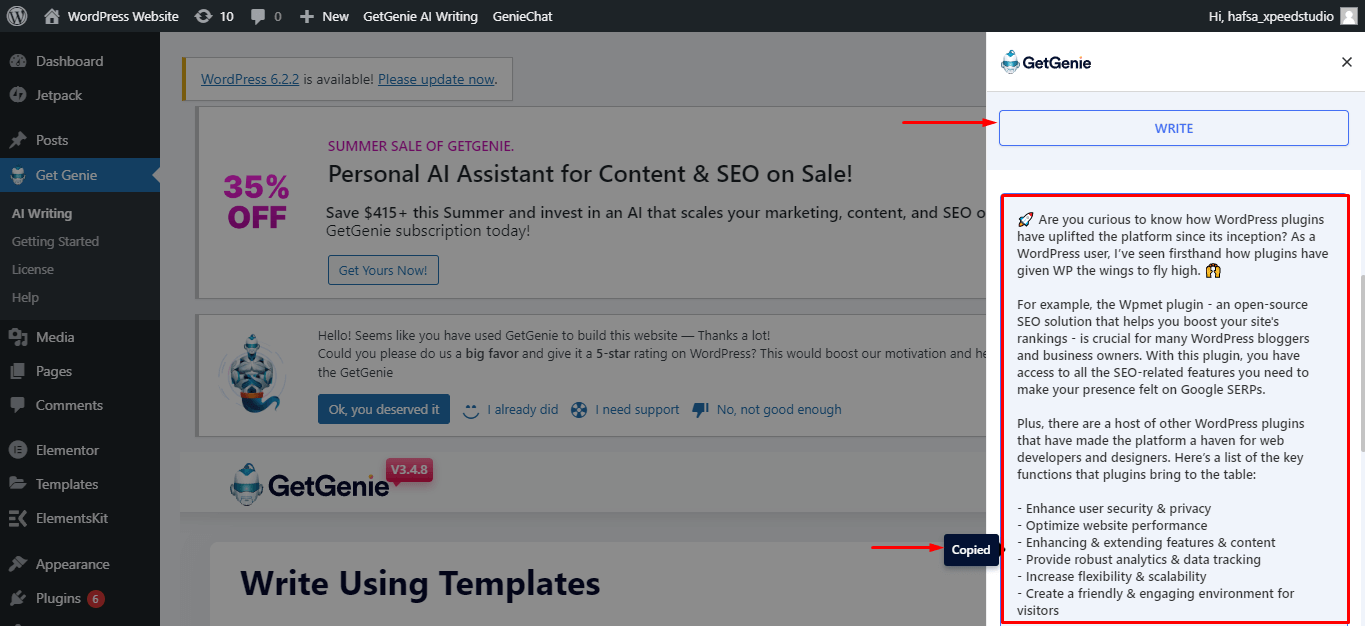Go to Getting Started submenu item
1365x626 pixels.
(x=55, y=241)
